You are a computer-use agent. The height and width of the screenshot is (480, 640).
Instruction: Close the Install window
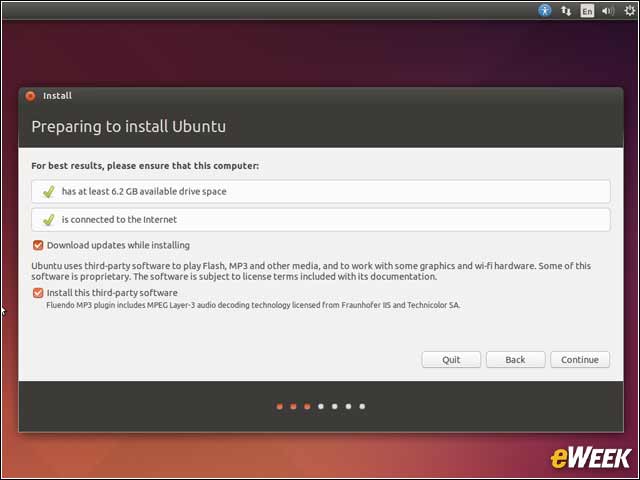tap(30, 96)
